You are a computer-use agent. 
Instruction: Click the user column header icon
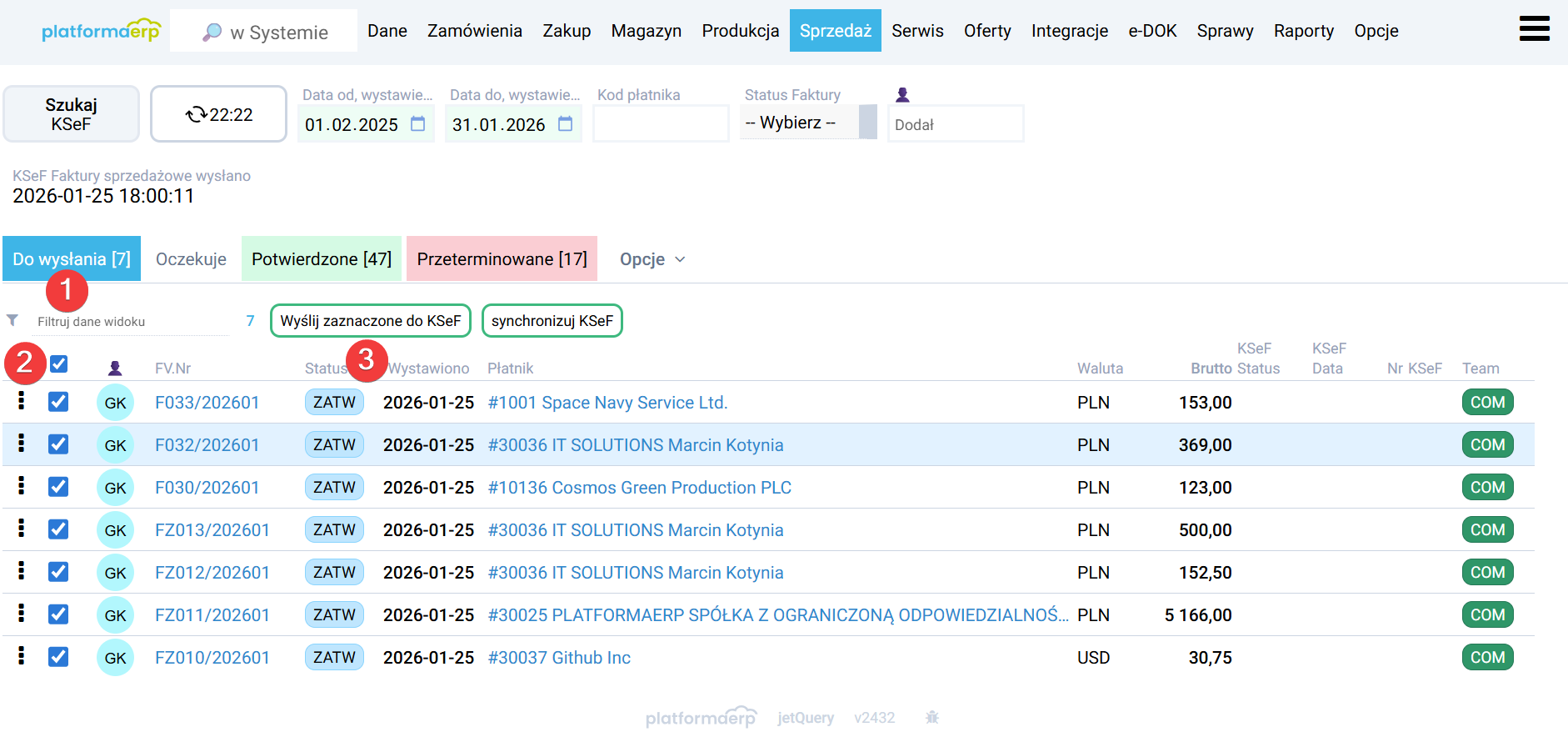pyautogui.click(x=115, y=368)
